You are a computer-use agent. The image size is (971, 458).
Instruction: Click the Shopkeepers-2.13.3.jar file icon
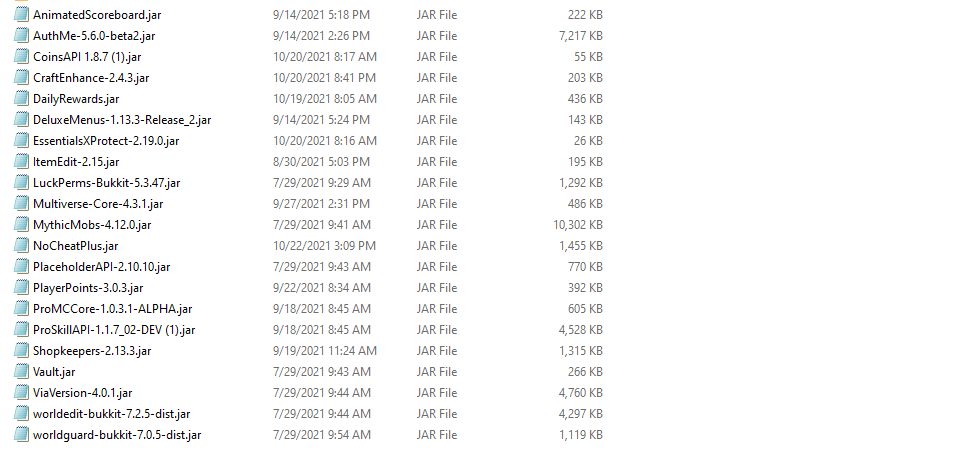pos(22,351)
